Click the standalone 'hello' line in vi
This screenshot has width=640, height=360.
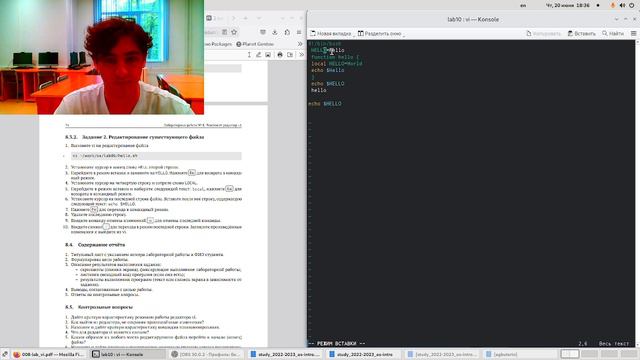click(x=318, y=90)
